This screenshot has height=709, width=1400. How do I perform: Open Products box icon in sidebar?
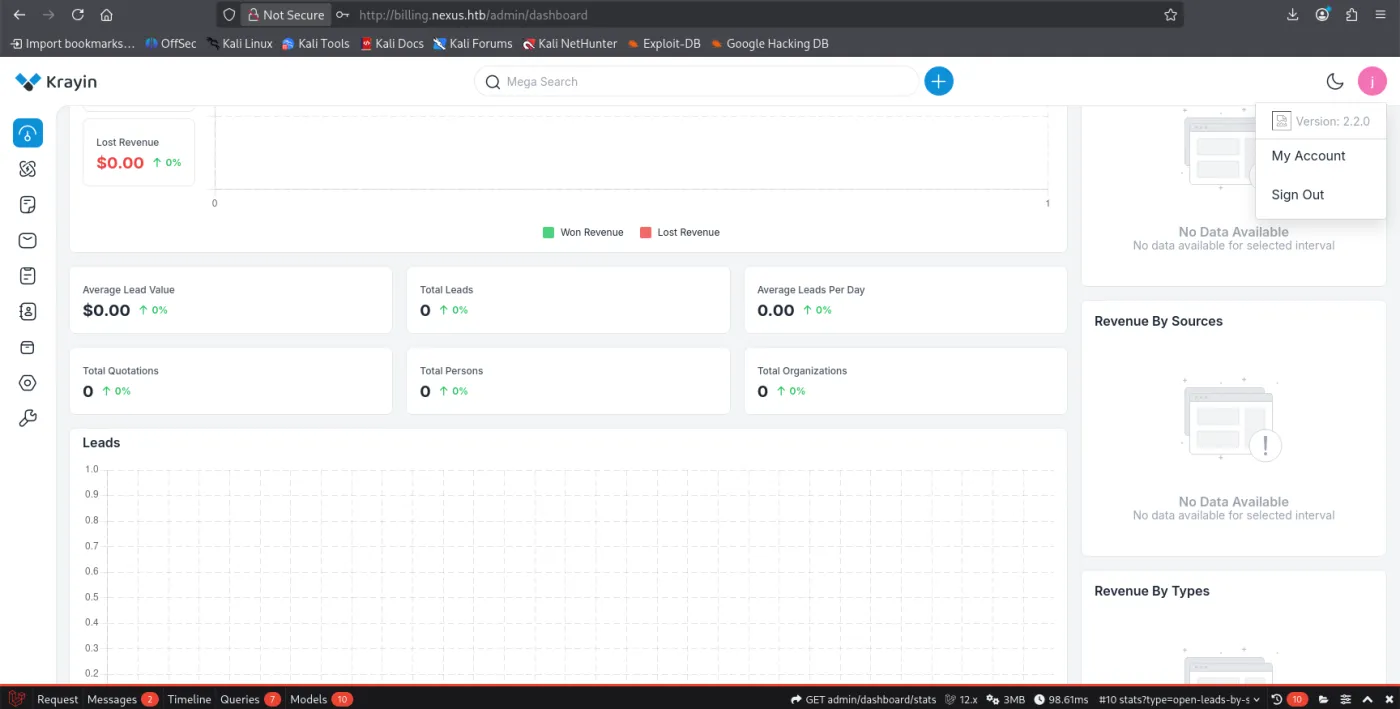[28, 347]
